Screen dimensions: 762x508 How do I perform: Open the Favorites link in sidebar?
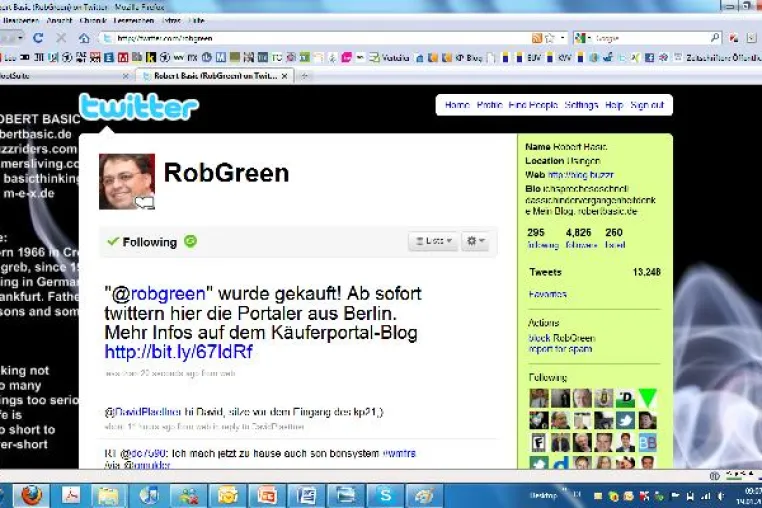548,294
